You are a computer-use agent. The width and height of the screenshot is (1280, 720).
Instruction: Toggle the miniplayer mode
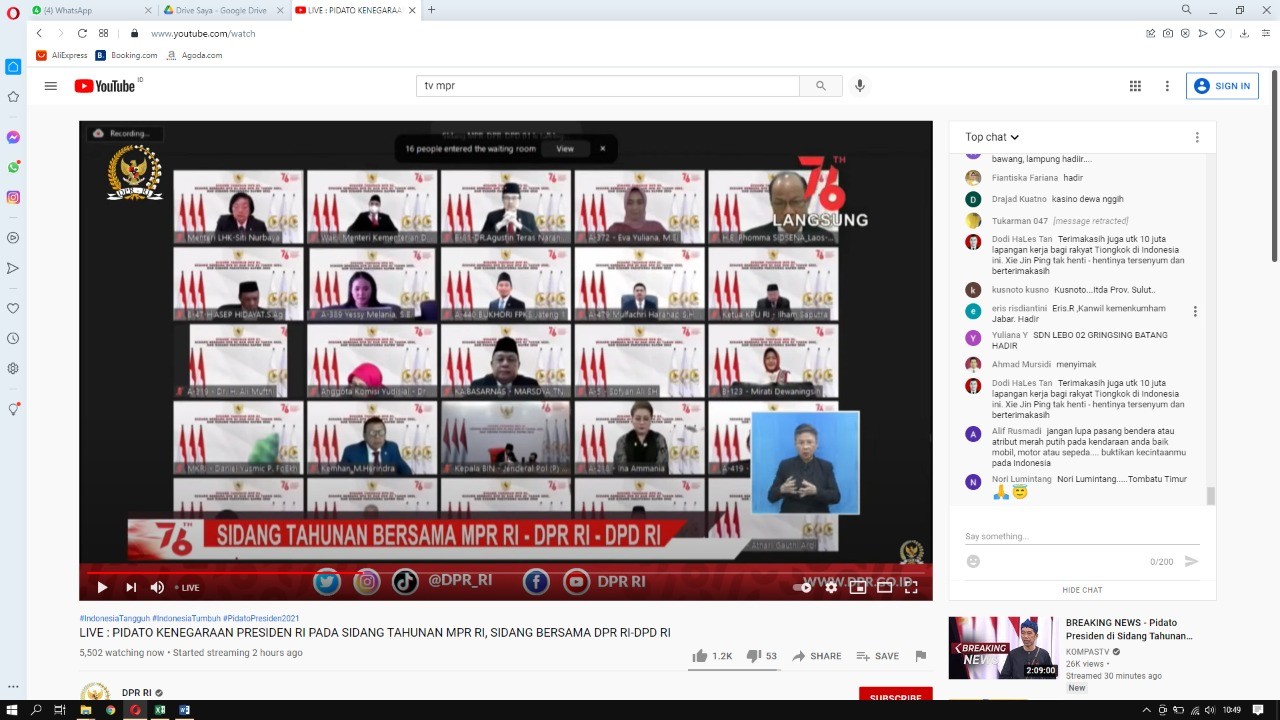[x=857, y=587]
